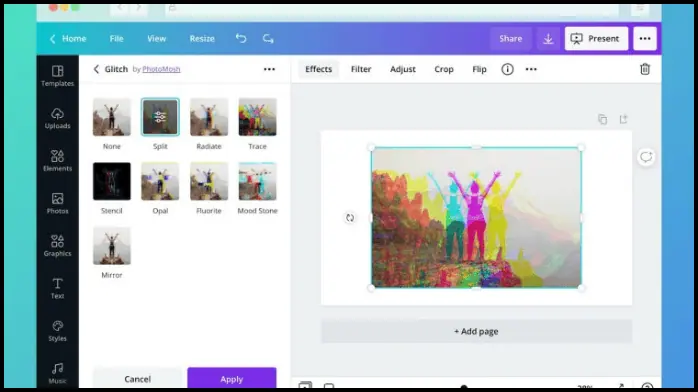Viewport: 698px width, 392px height.
Task: Go back from the Glitch panel
Action: 96,69
